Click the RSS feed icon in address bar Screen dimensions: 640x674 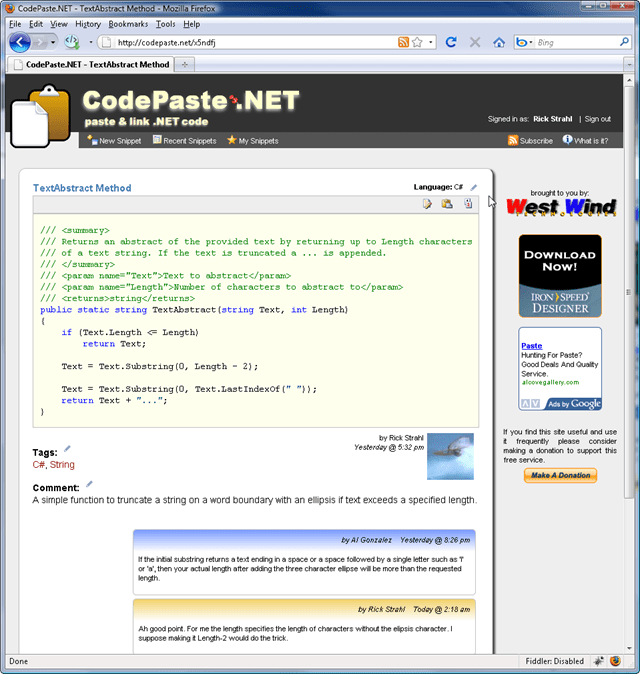click(x=403, y=42)
